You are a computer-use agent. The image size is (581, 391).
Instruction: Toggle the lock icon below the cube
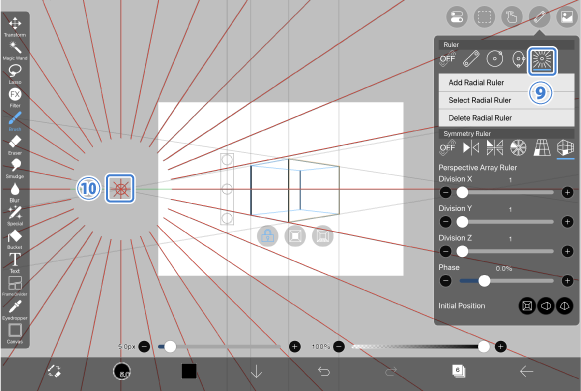click(x=268, y=236)
